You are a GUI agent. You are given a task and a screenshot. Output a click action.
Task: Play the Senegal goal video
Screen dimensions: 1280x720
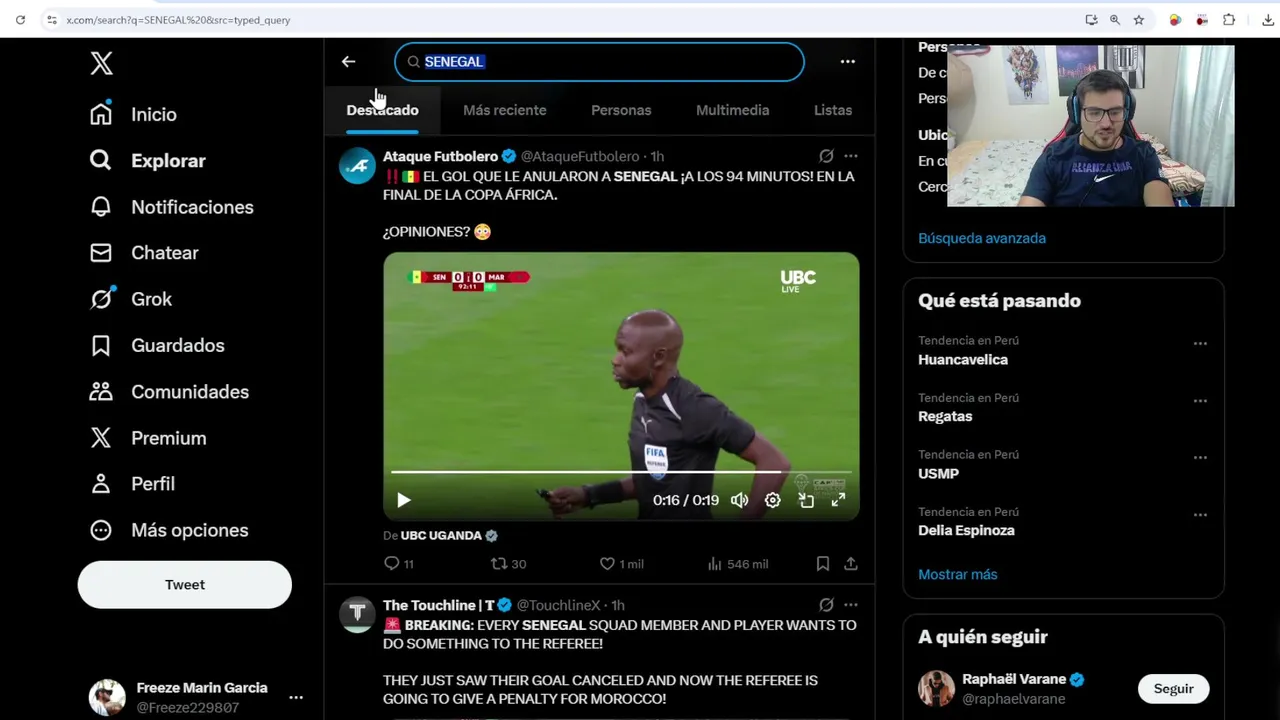403,500
